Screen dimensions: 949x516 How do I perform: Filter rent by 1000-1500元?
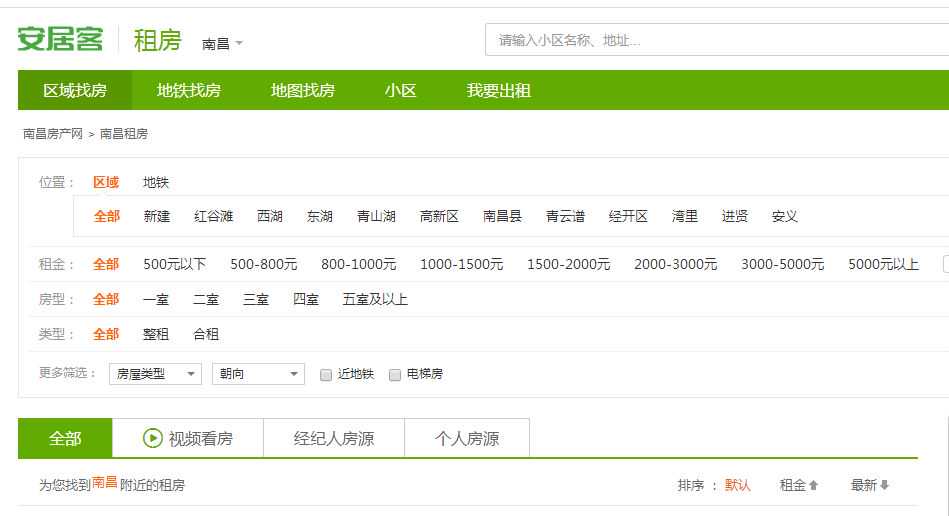coord(461,264)
